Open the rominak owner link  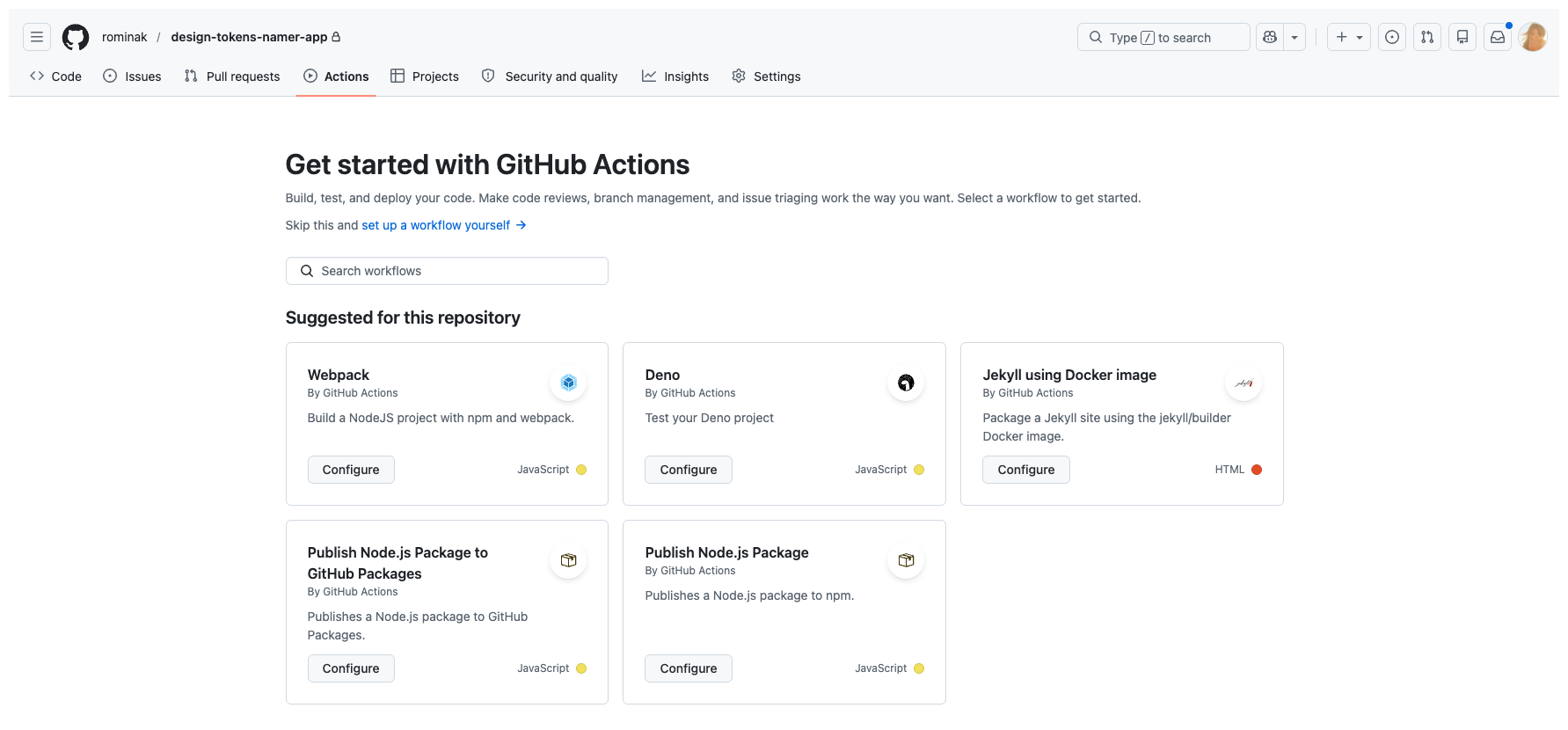pos(124,37)
